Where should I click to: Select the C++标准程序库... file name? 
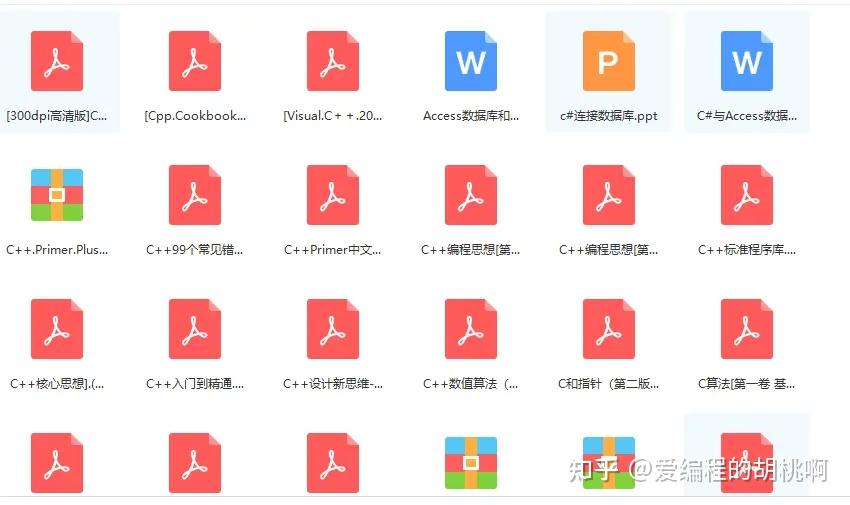pyautogui.click(x=747, y=250)
